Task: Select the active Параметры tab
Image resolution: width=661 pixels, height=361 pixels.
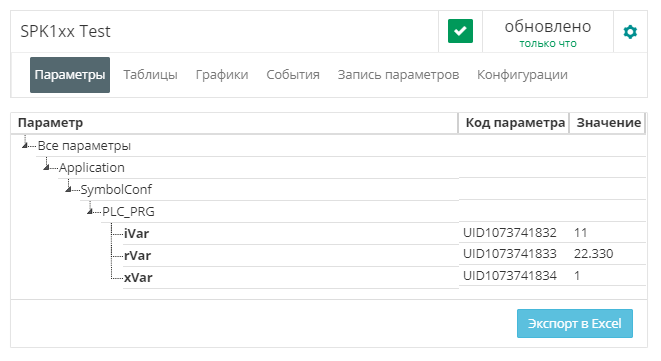Action: click(x=70, y=75)
